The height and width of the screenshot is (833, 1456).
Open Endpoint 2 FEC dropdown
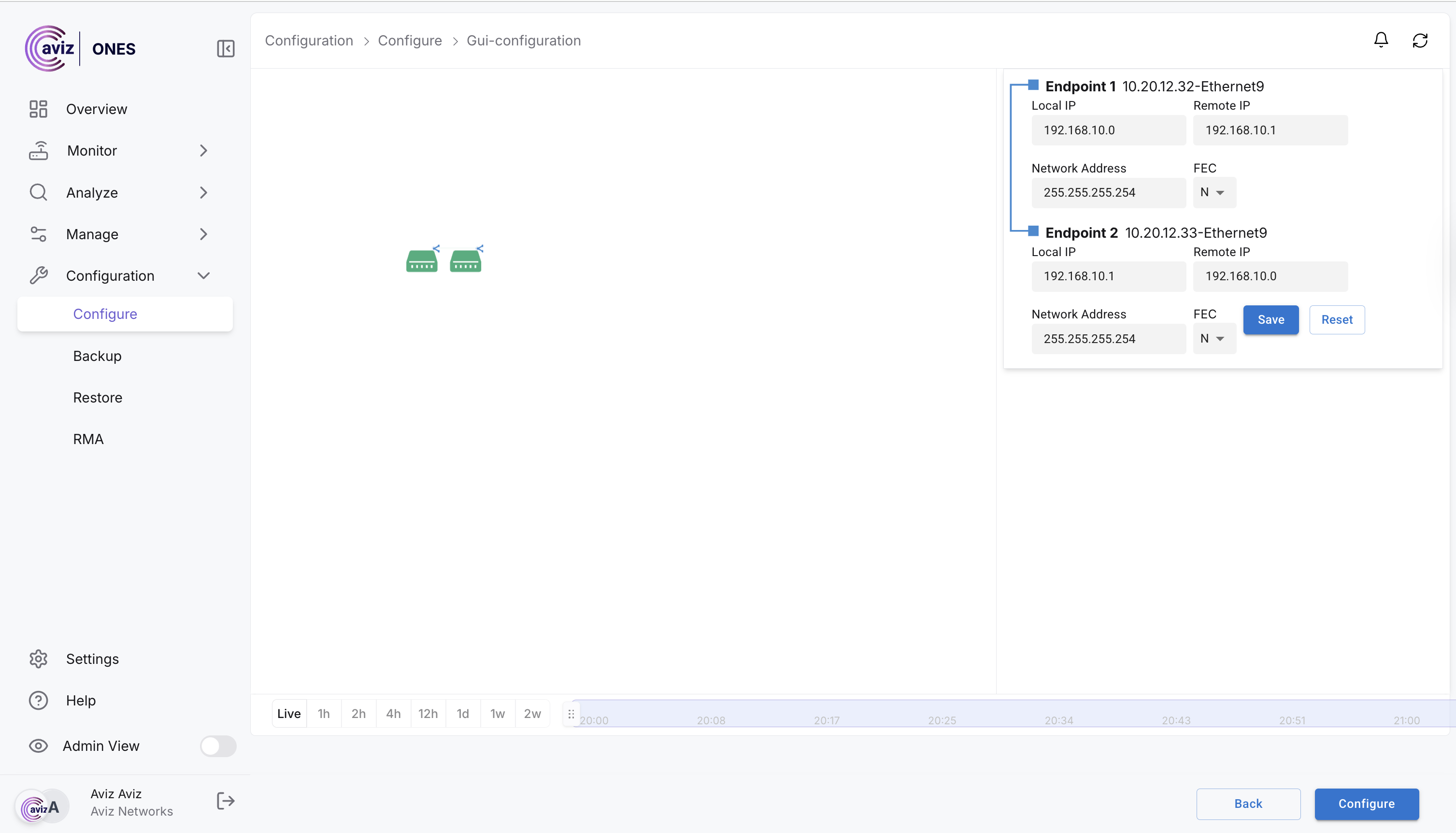tap(1213, 339)
